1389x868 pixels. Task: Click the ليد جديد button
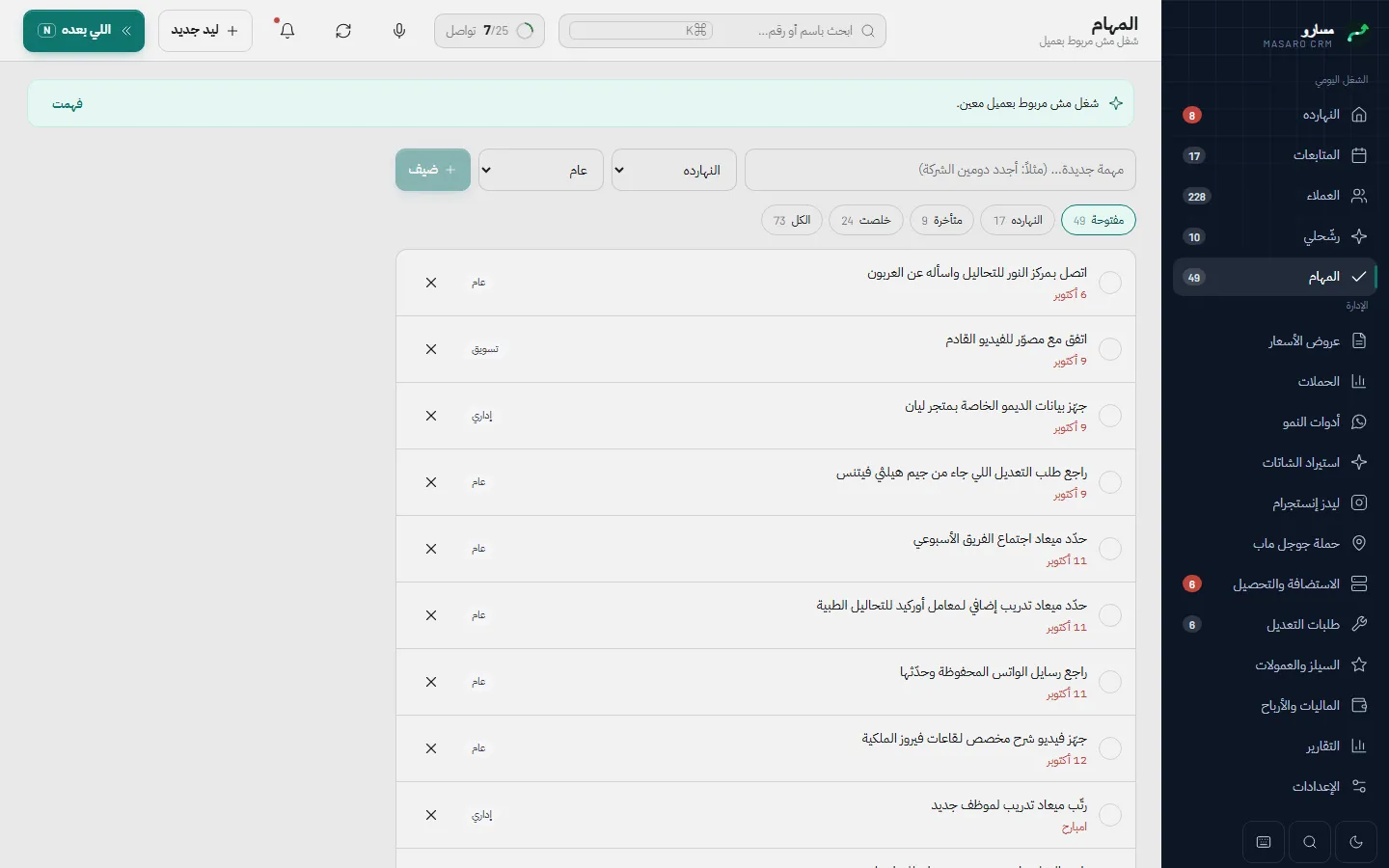coord(205,31)
